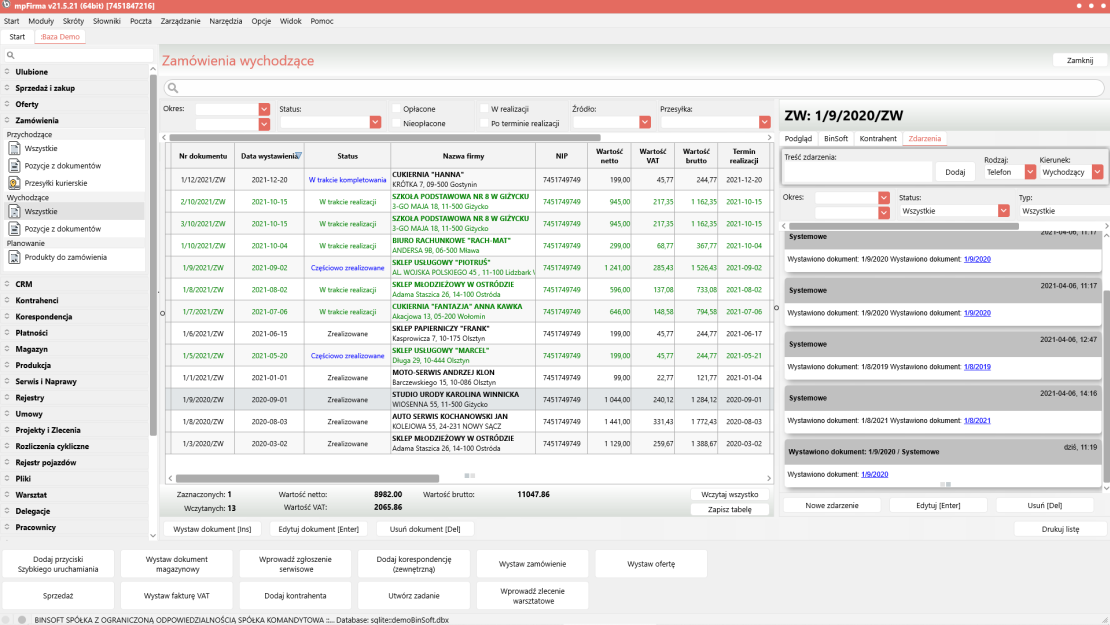This screenshot has width=1110, height=625.
Task: Click Wczytaj wszystko button
Action: point(729,495)
